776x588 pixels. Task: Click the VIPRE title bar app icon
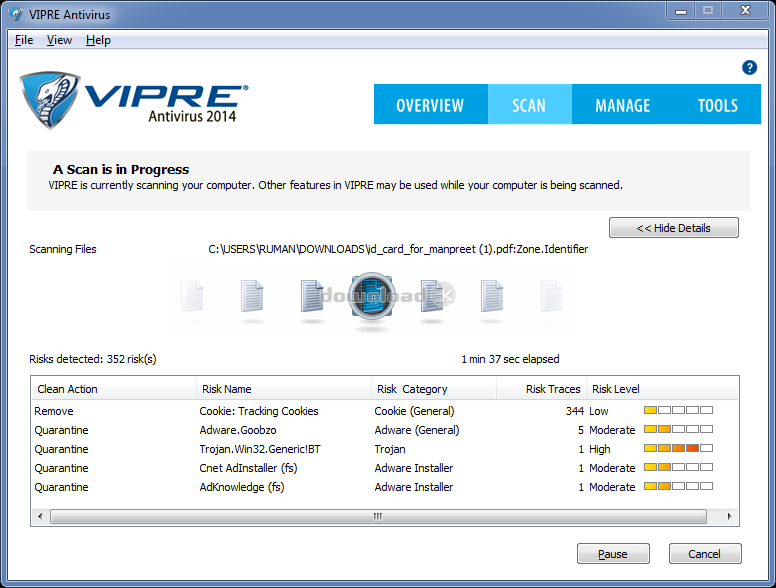coord(16,14)
